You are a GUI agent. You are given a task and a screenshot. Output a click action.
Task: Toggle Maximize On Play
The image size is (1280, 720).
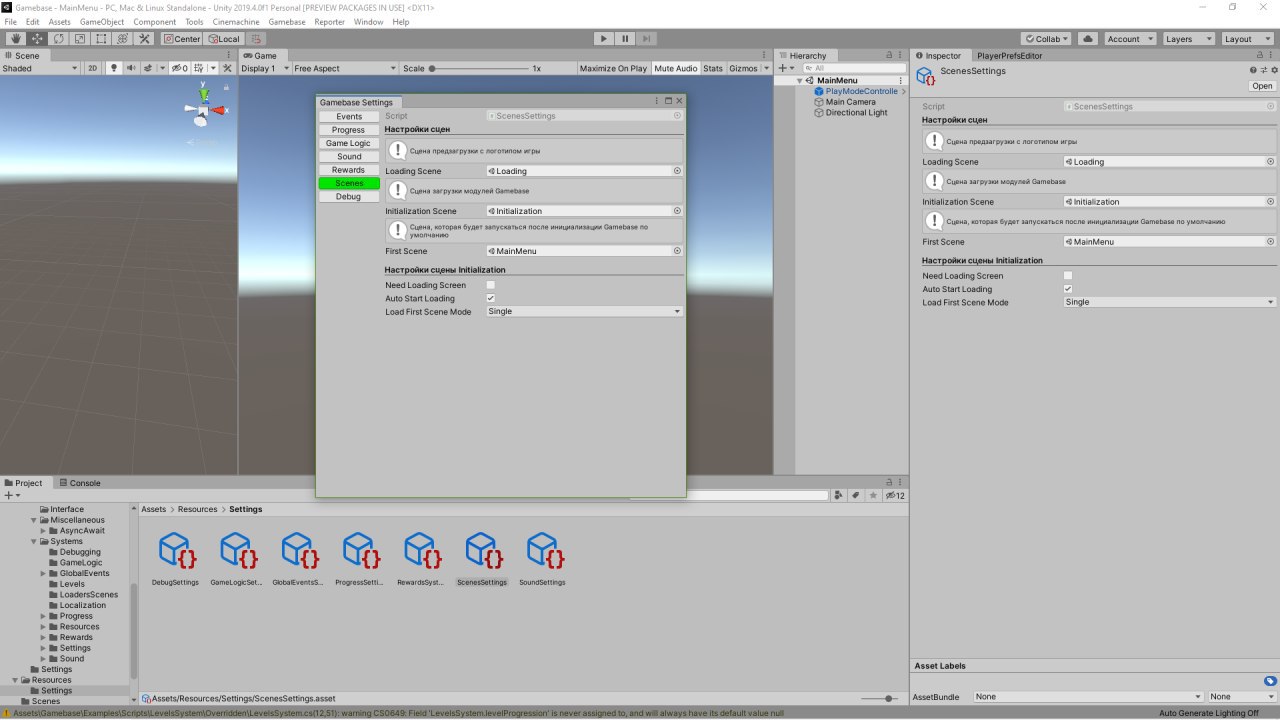click(613, 68)
